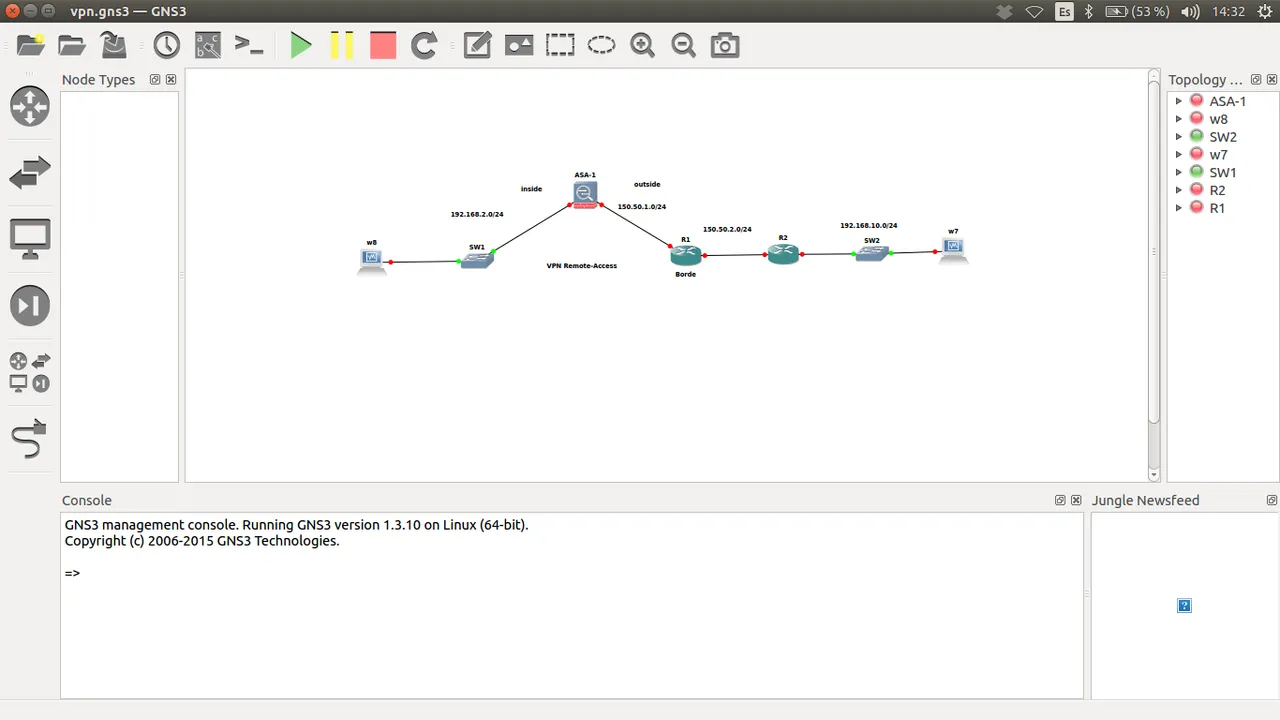Stop all devices with red square

[x=383, y=45]
